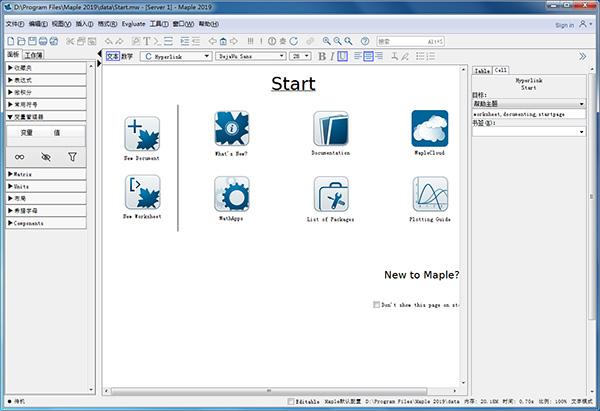Switch to the Table tab
This screenshot has height=411, width=600.
click(x=483, y=71)
